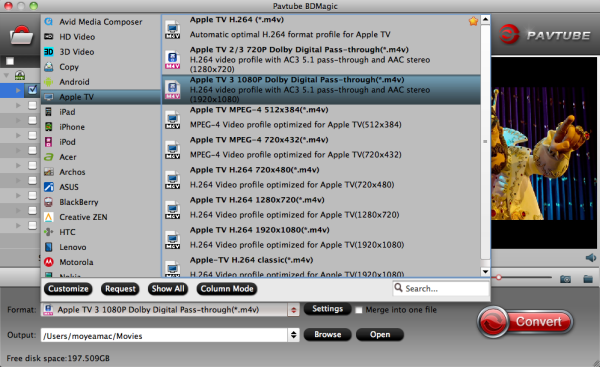Select the Copy category

click(x=100, y=67)
